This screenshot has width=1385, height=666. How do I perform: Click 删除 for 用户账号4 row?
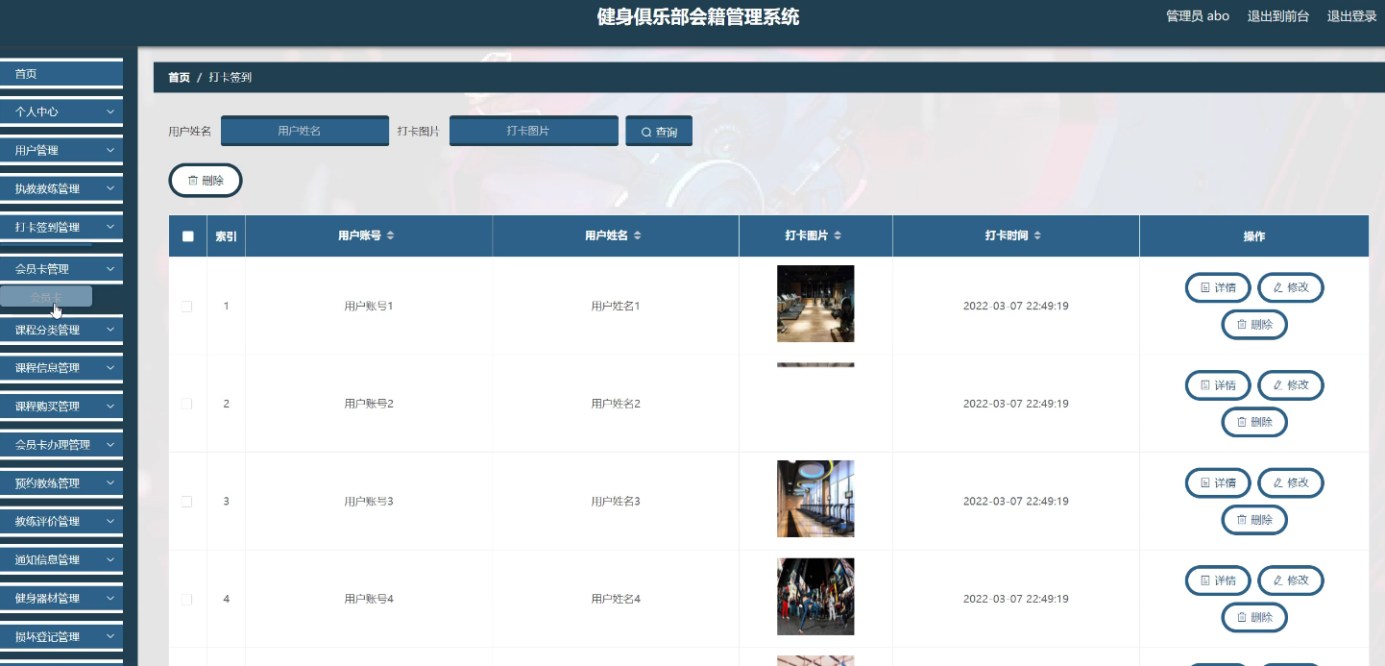(1254, 618)
